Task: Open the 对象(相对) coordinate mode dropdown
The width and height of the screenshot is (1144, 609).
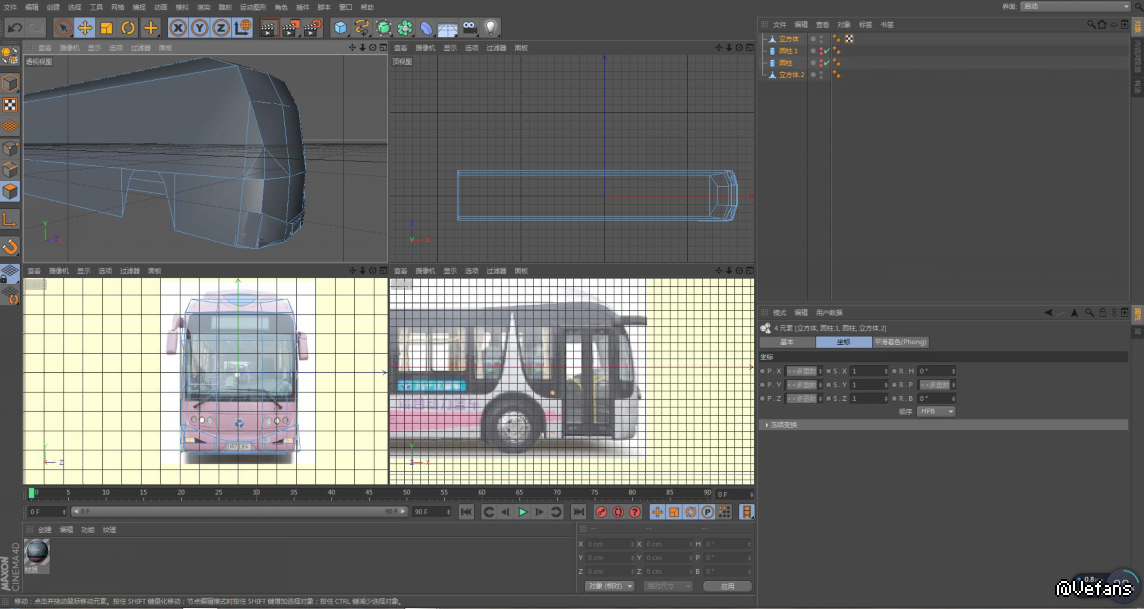Action: (x=610, y=586)
